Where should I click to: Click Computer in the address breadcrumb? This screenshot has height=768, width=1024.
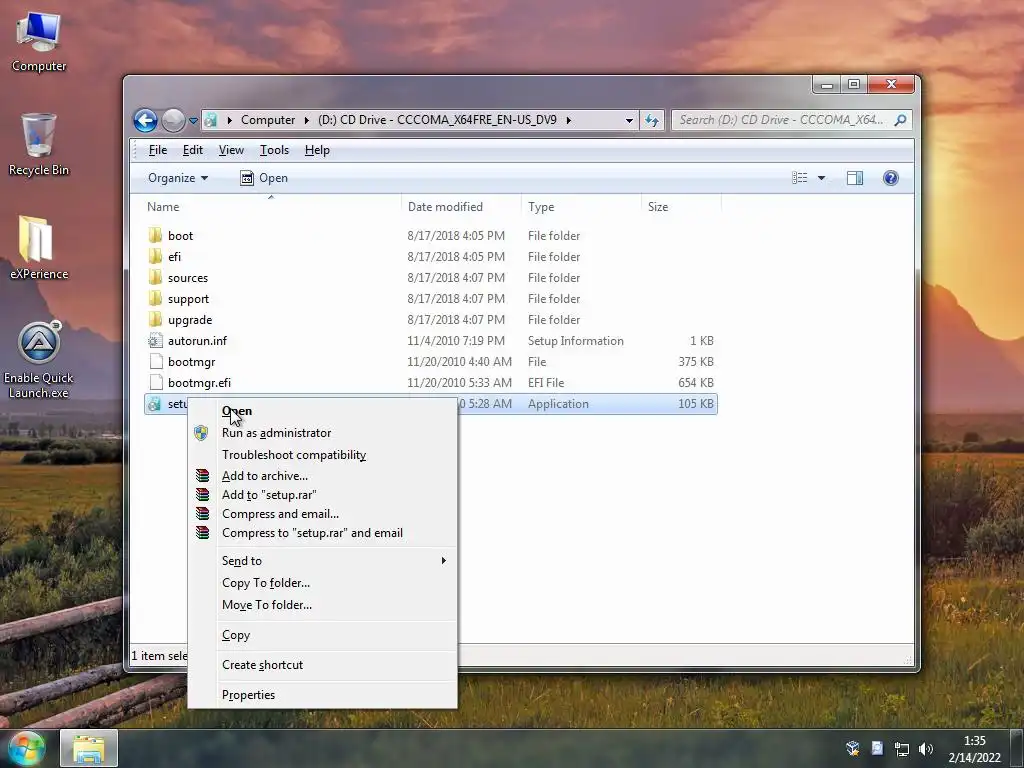coord(268,120)
